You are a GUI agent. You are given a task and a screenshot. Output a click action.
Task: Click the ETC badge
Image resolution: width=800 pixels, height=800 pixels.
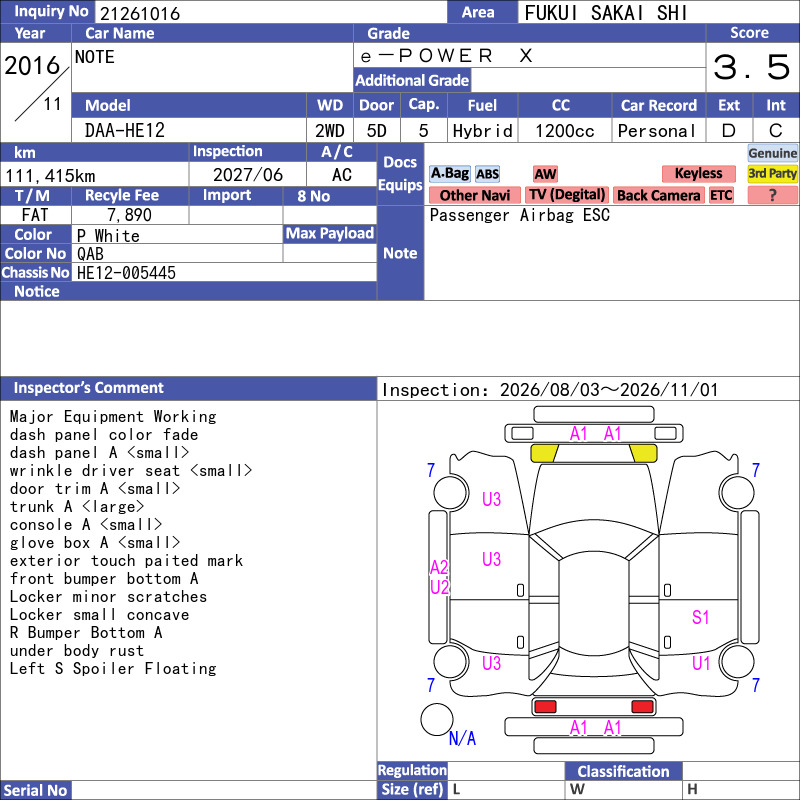(721, 195)
